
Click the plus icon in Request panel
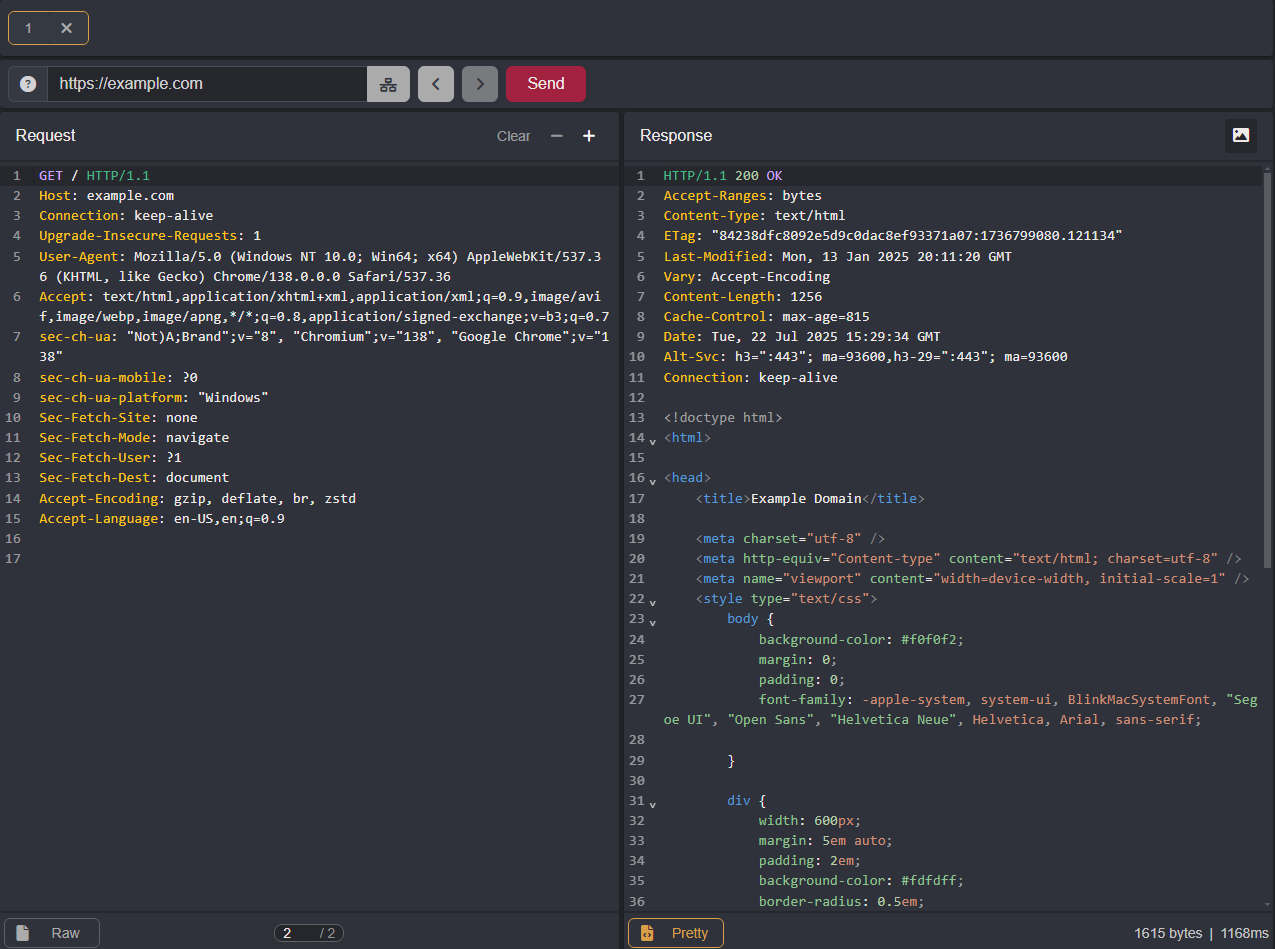click(x=589, y=136)
